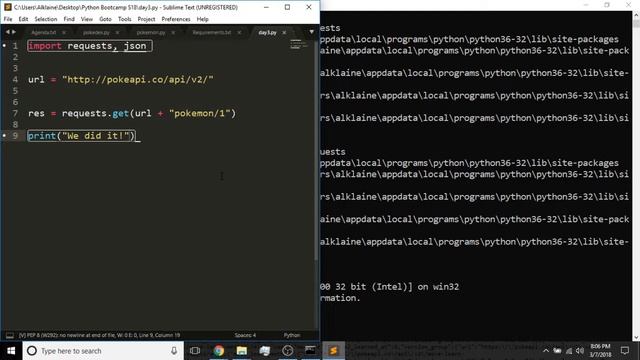Open the Selection menu

(x=46, y=19)
